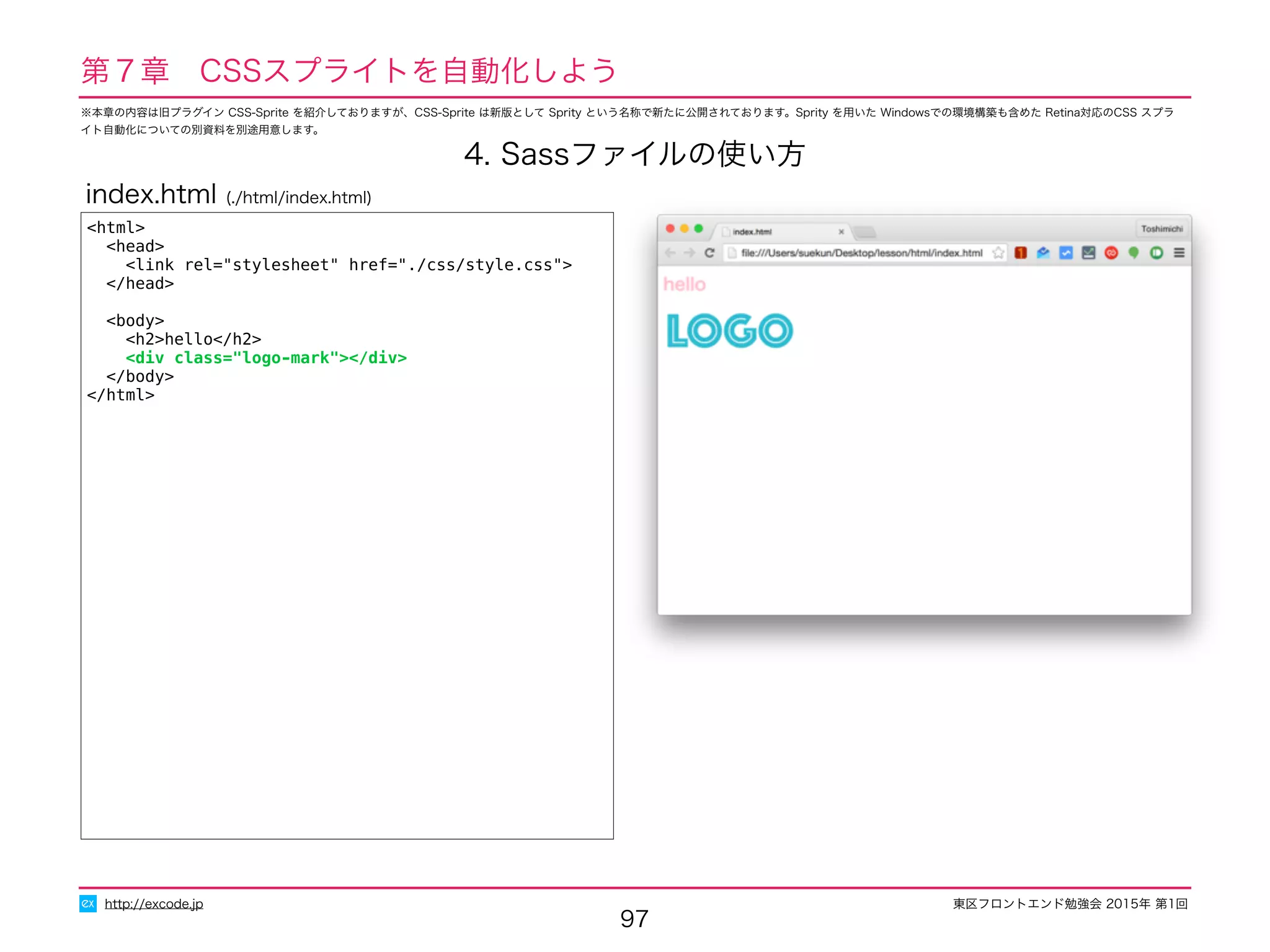
Task: Click the green circle extension icon
Action: pos(1157,253)
